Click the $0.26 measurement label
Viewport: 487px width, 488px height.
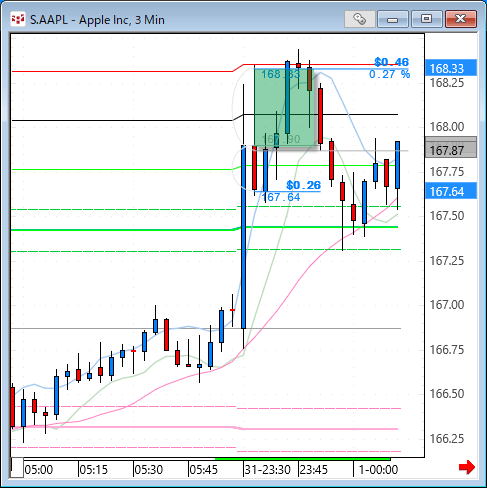point(303,185)
